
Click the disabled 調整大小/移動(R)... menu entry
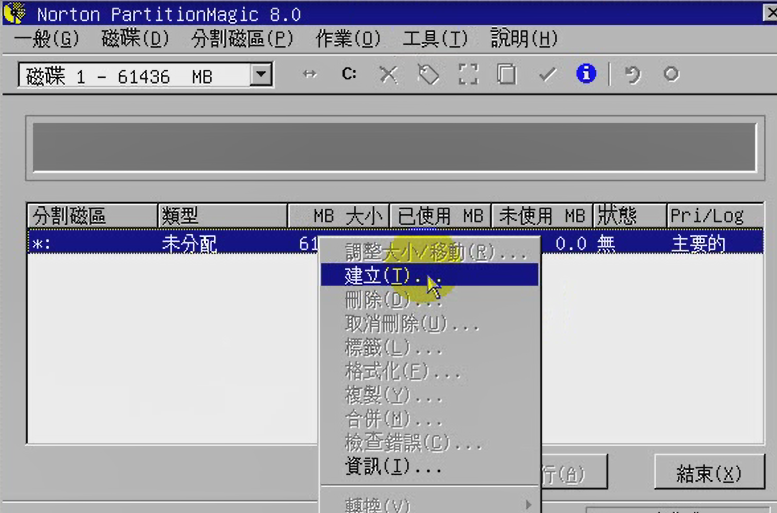[429, 252]
